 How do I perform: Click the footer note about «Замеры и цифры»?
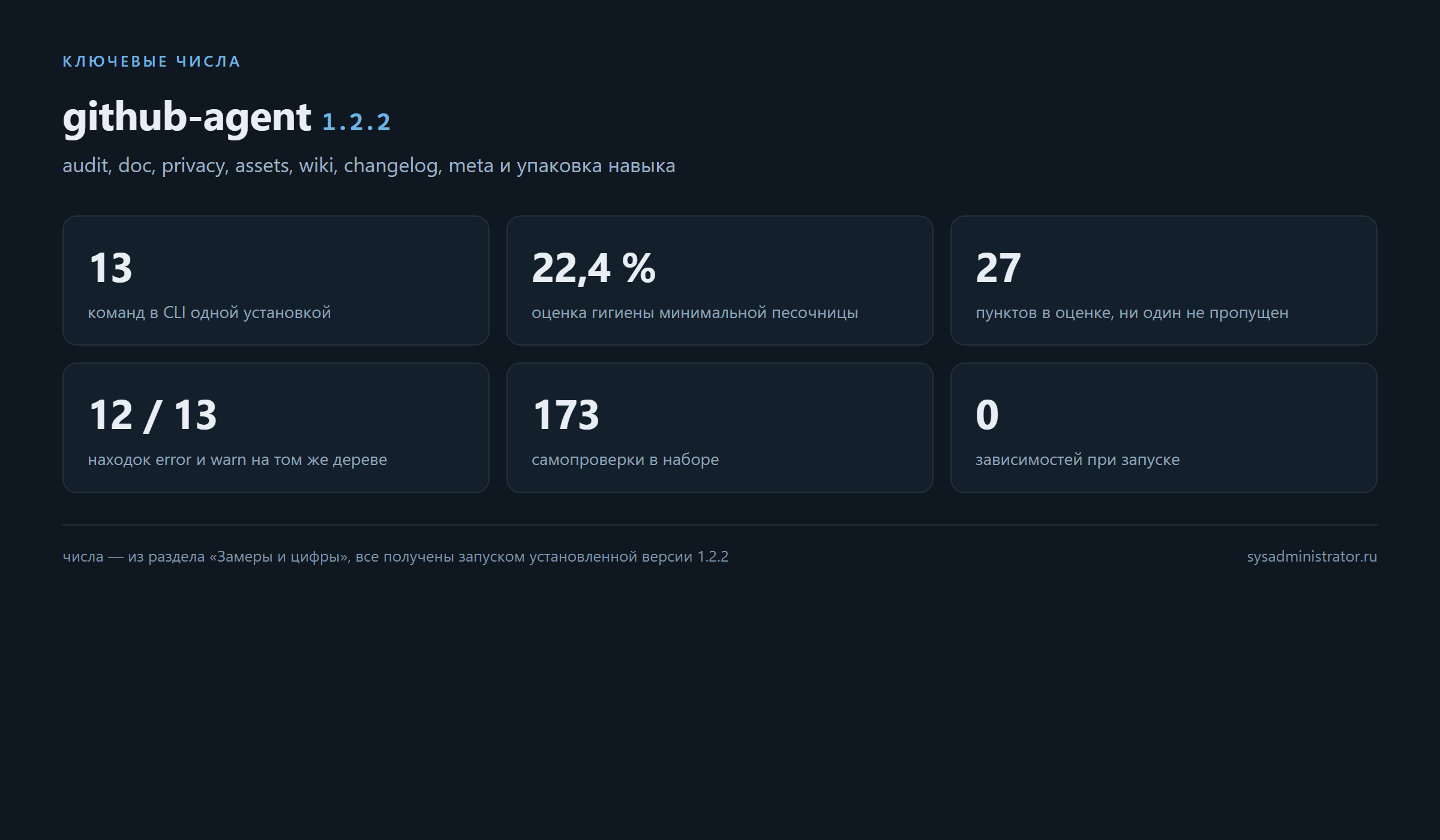coord(395,557)
